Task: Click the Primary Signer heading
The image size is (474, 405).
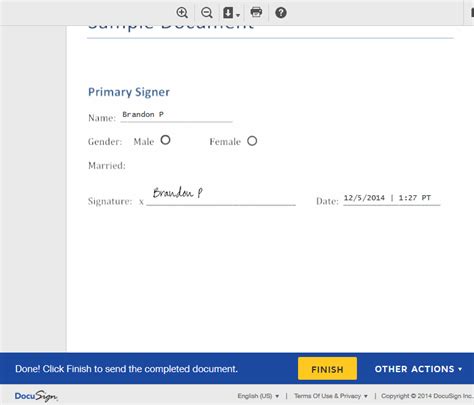Action: 129,92
